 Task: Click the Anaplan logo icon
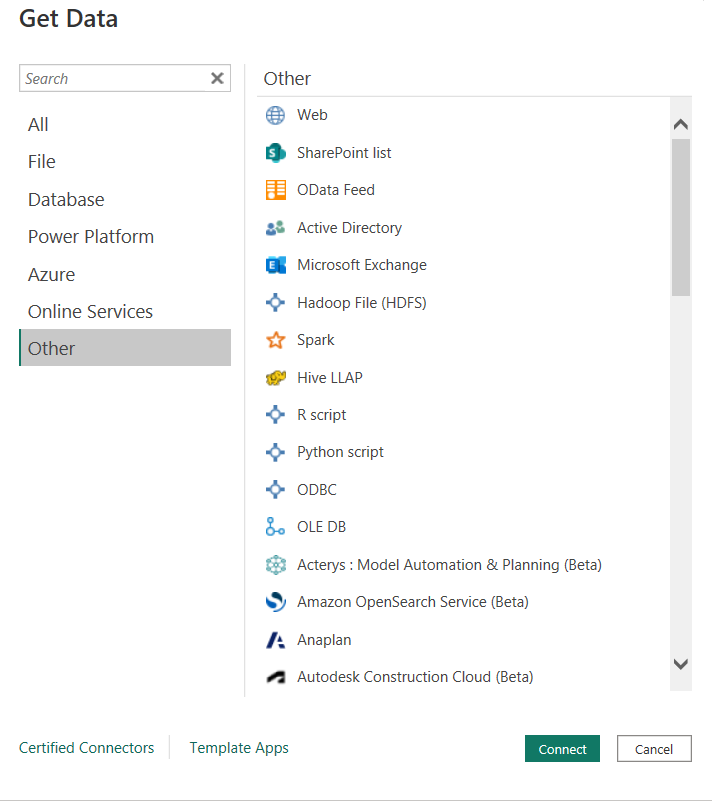(x=275, y=640)
